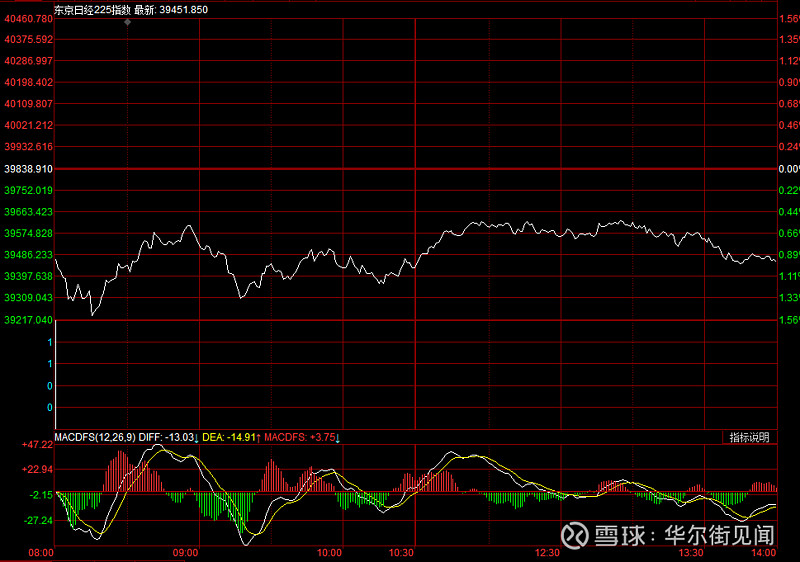Click the 09:00 time axis label
Viewport: 800px width, 562px height.
[185, 552]
